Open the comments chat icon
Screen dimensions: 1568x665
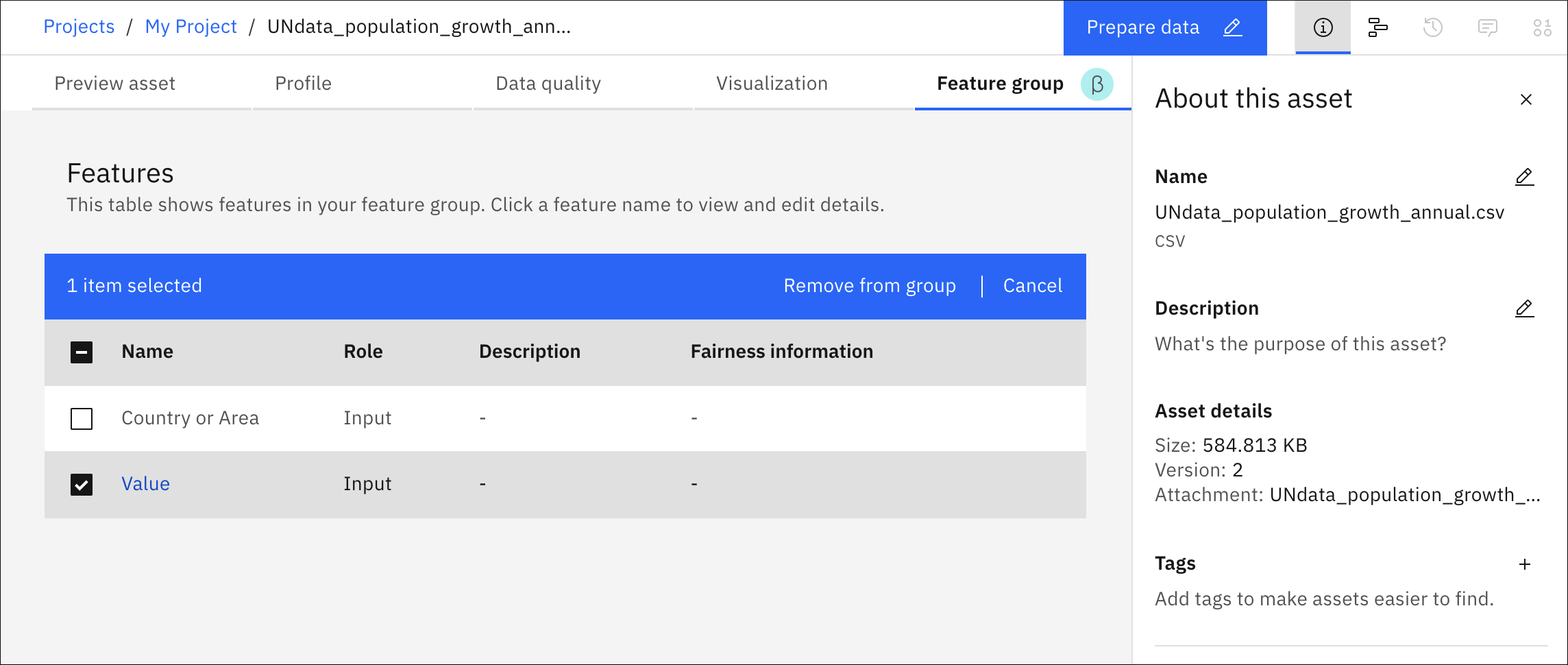coord(1488,27)
